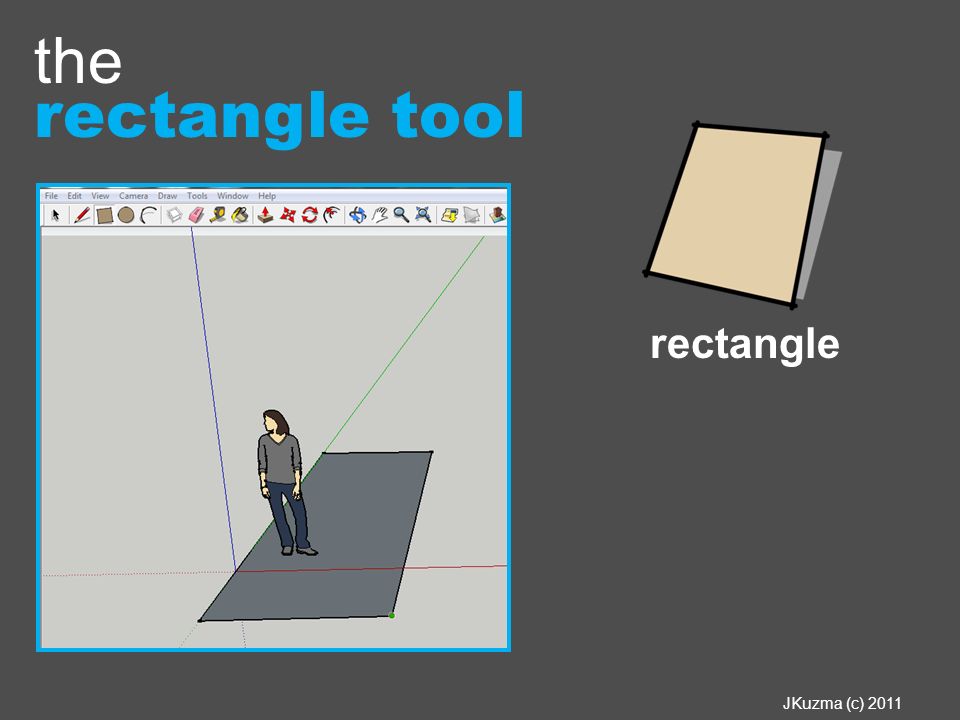Select the Tape Measure tool
Screen dimensions: 960x720
[x=217, y=215]
